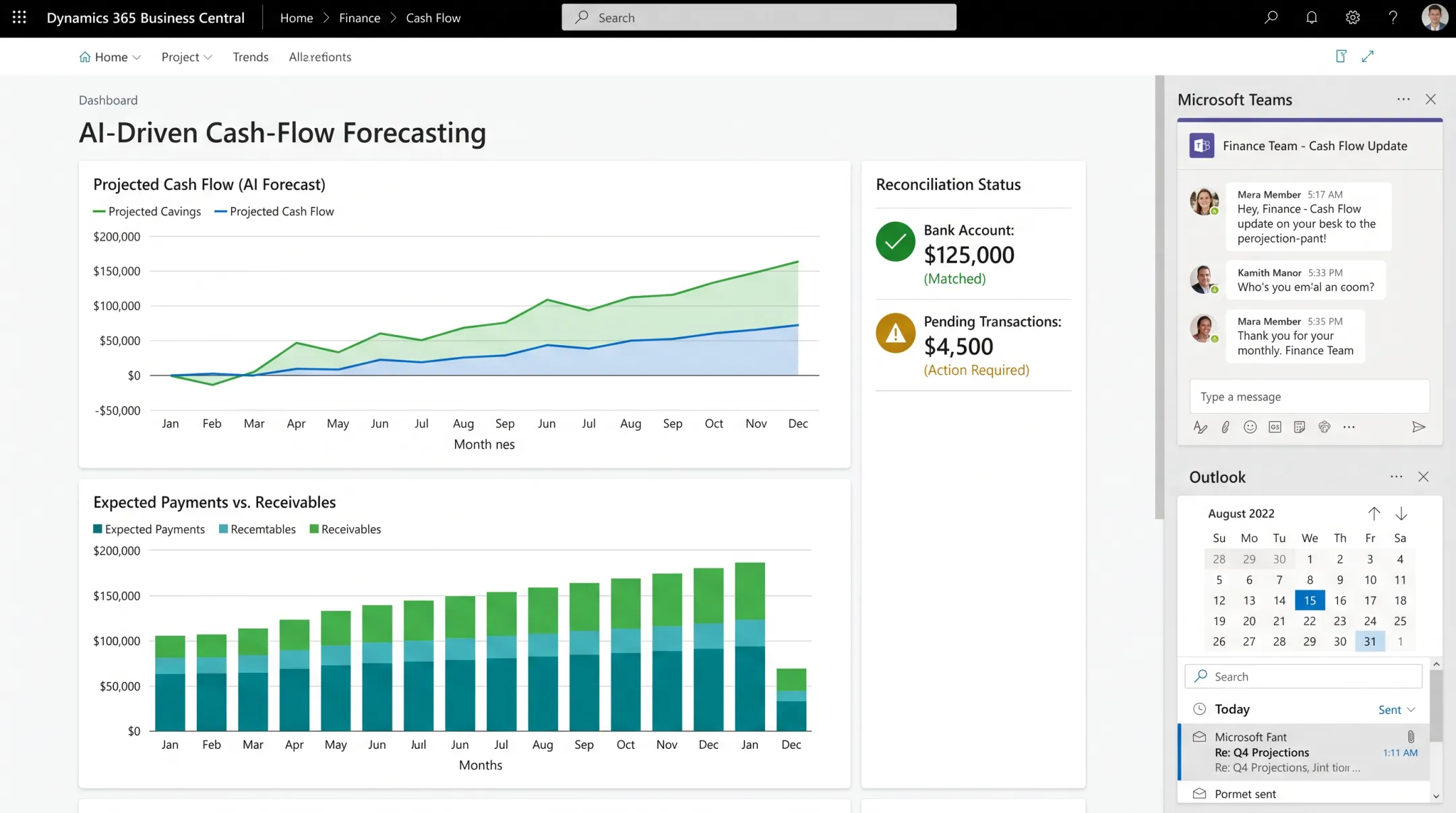
Task: Go to Home breadcrumb
Action: coord(297,18)
